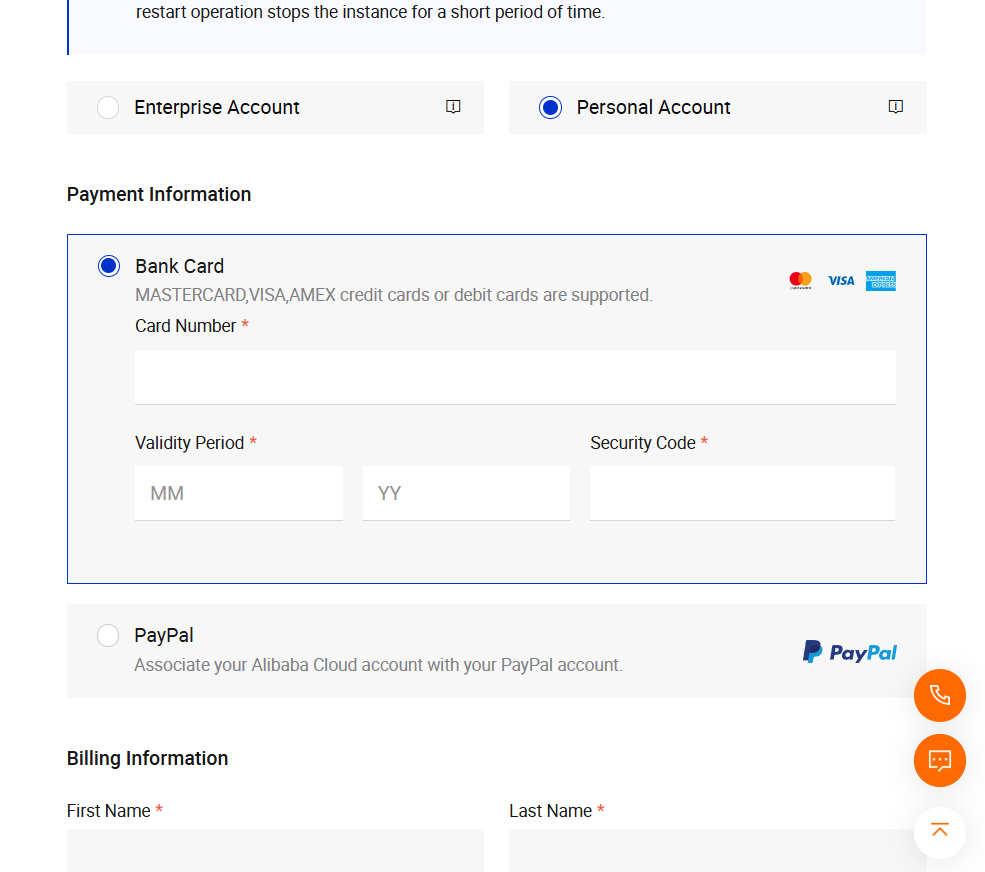This screenshot has height=872, width=985.
Task: Click Enterprise Account info icon
Action: point(453,107)
